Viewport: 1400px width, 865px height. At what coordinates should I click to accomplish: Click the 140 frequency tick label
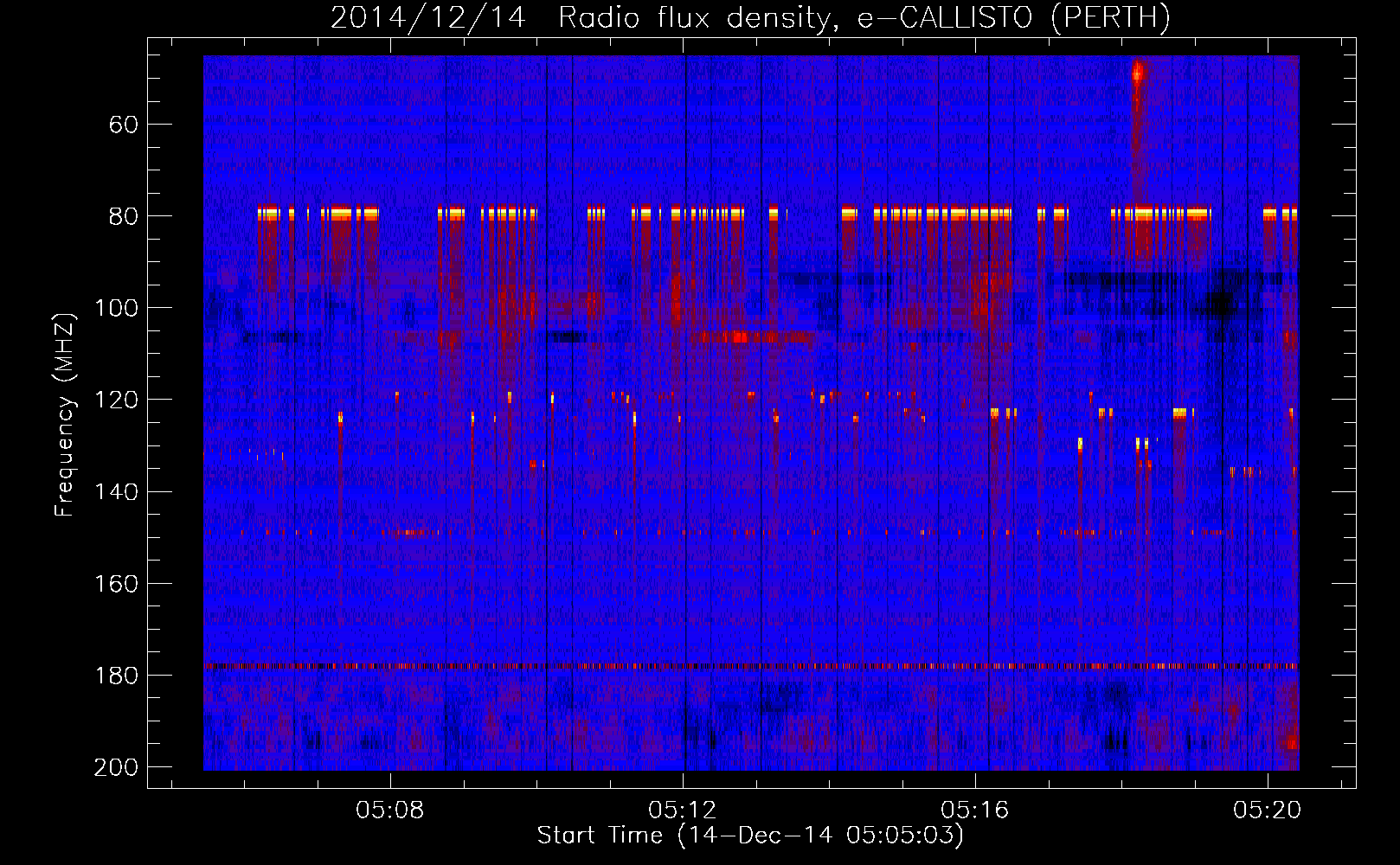[x=117, y=492]
